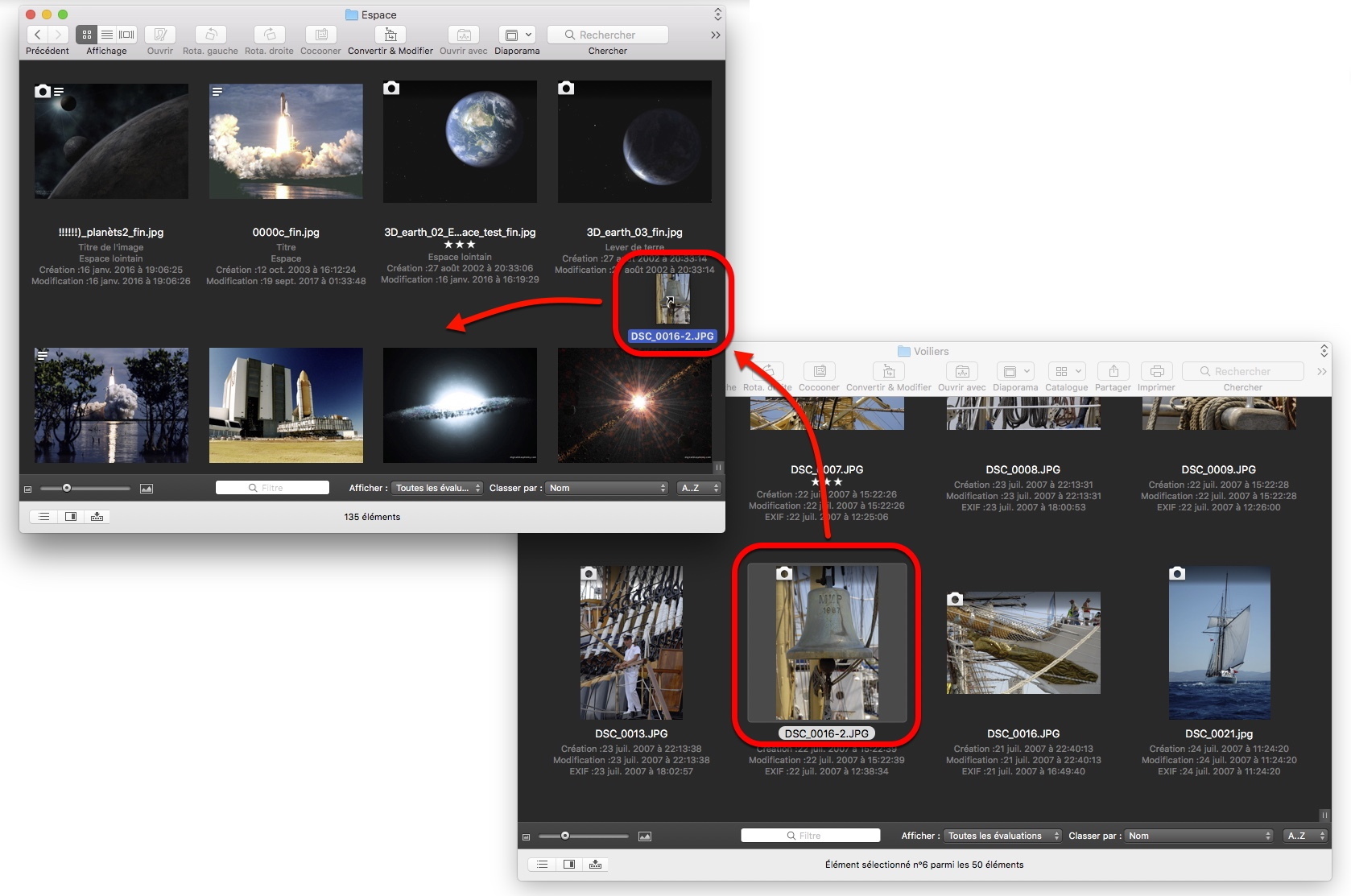Expand the toolbar overflow chevrons in Voiliers window

(1321, 371)
